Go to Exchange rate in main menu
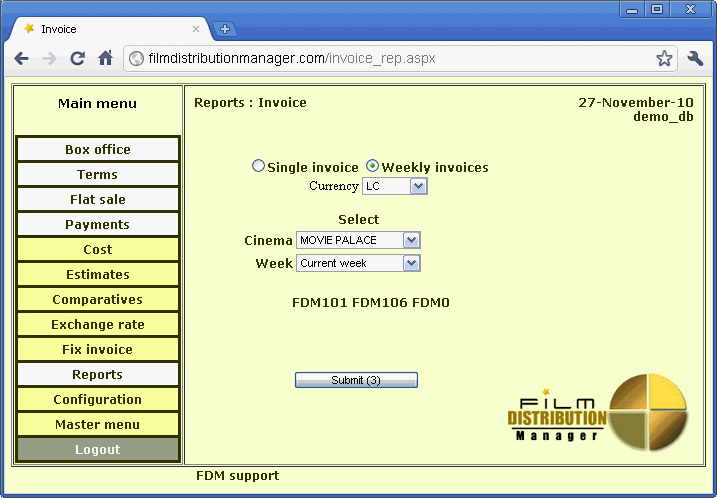The width and height of the screenshot is (717, 498). pos(98,325)
